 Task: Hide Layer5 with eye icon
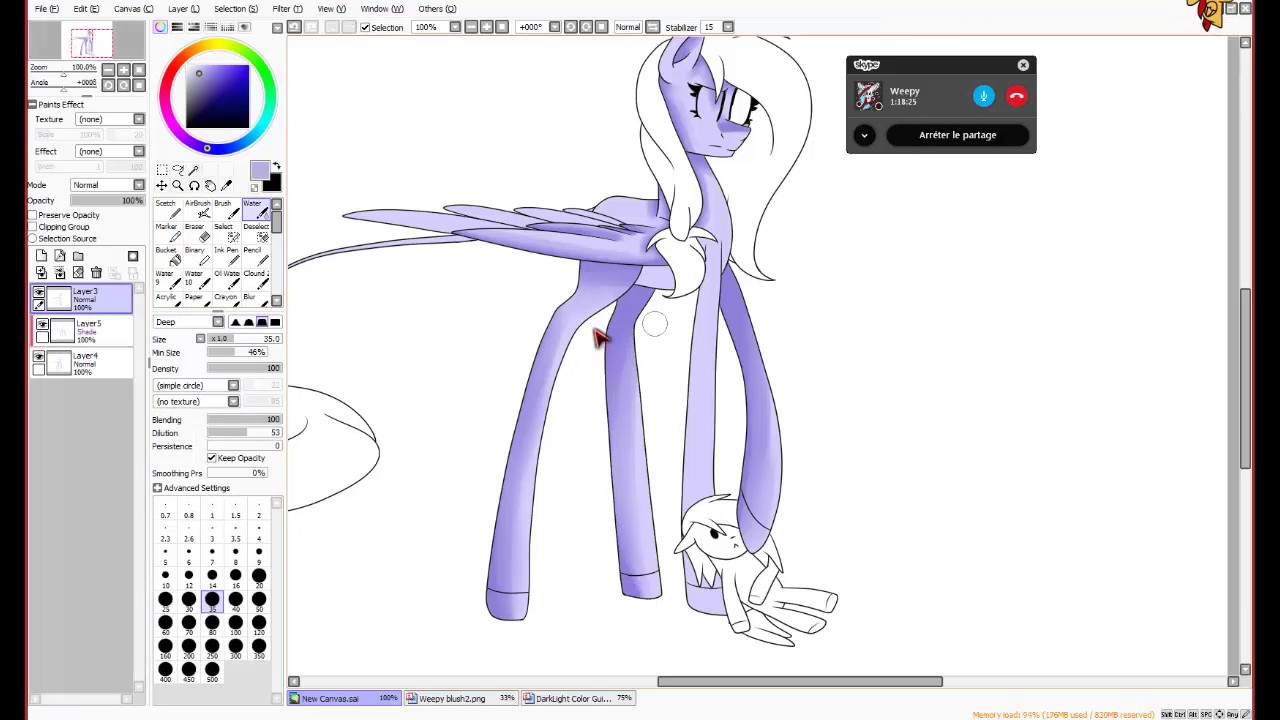click(x=42, y=324)
